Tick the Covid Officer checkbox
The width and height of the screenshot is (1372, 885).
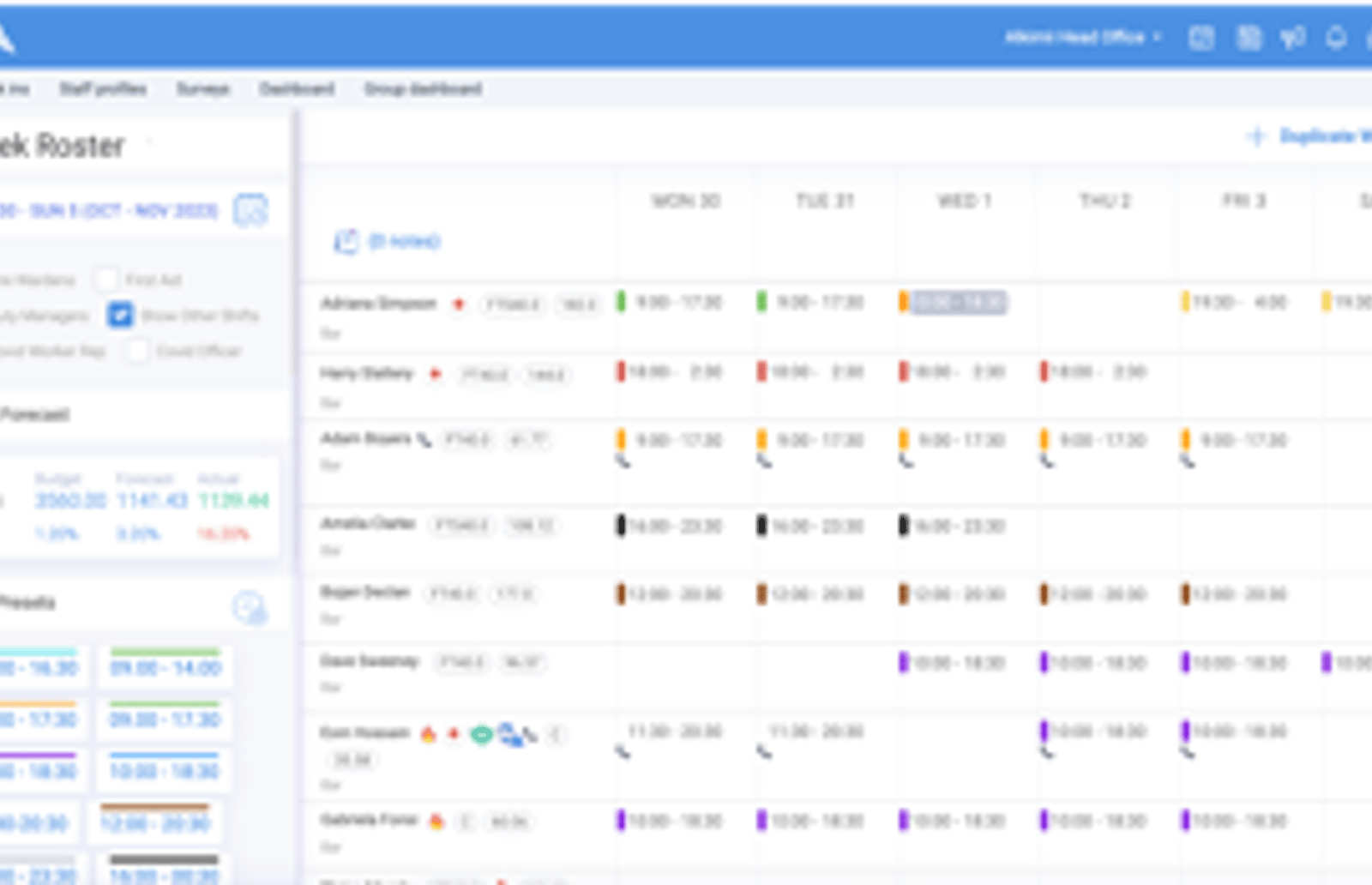[x=137, y=351]
